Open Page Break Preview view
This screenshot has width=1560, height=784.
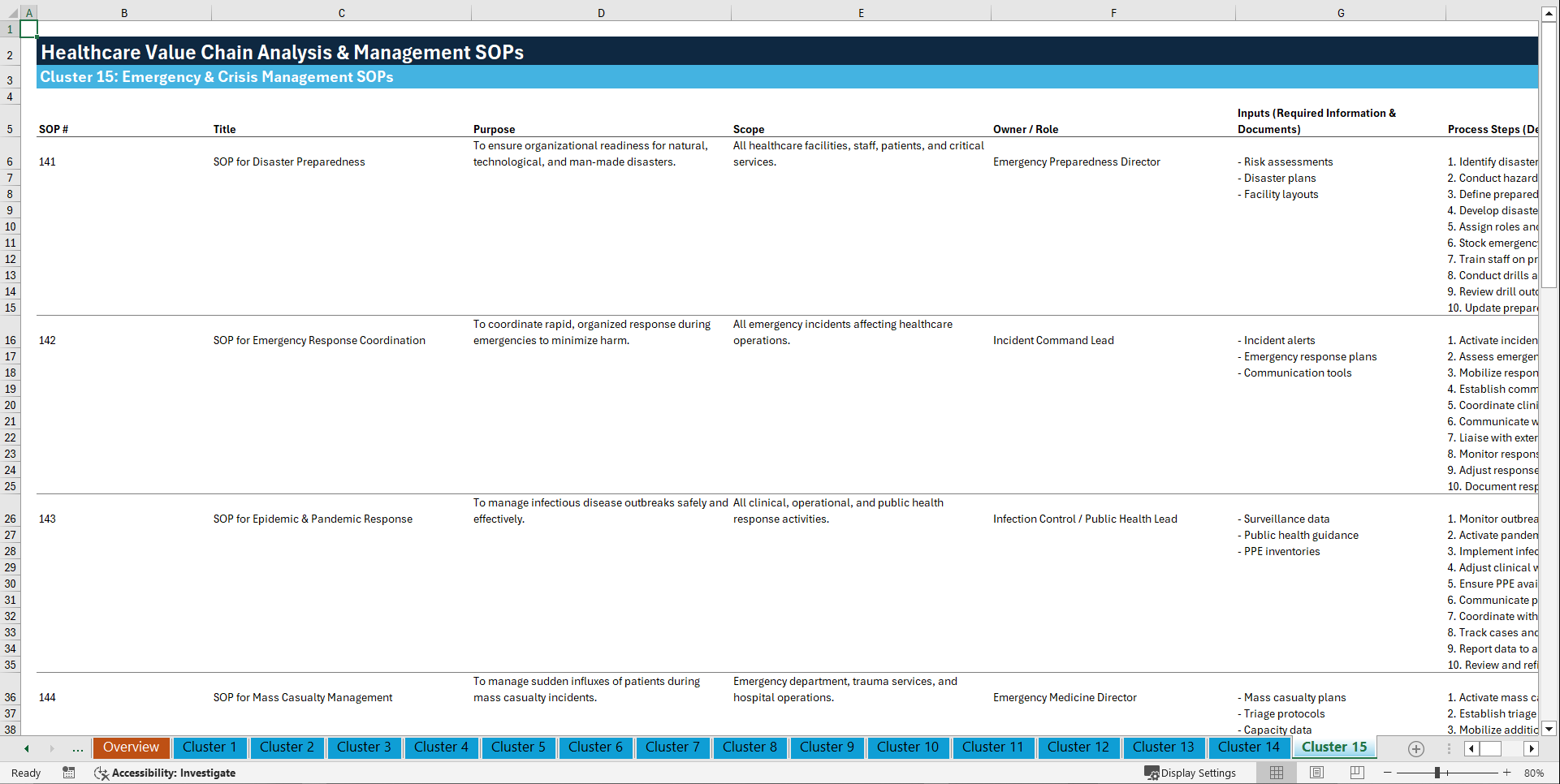1356,773
